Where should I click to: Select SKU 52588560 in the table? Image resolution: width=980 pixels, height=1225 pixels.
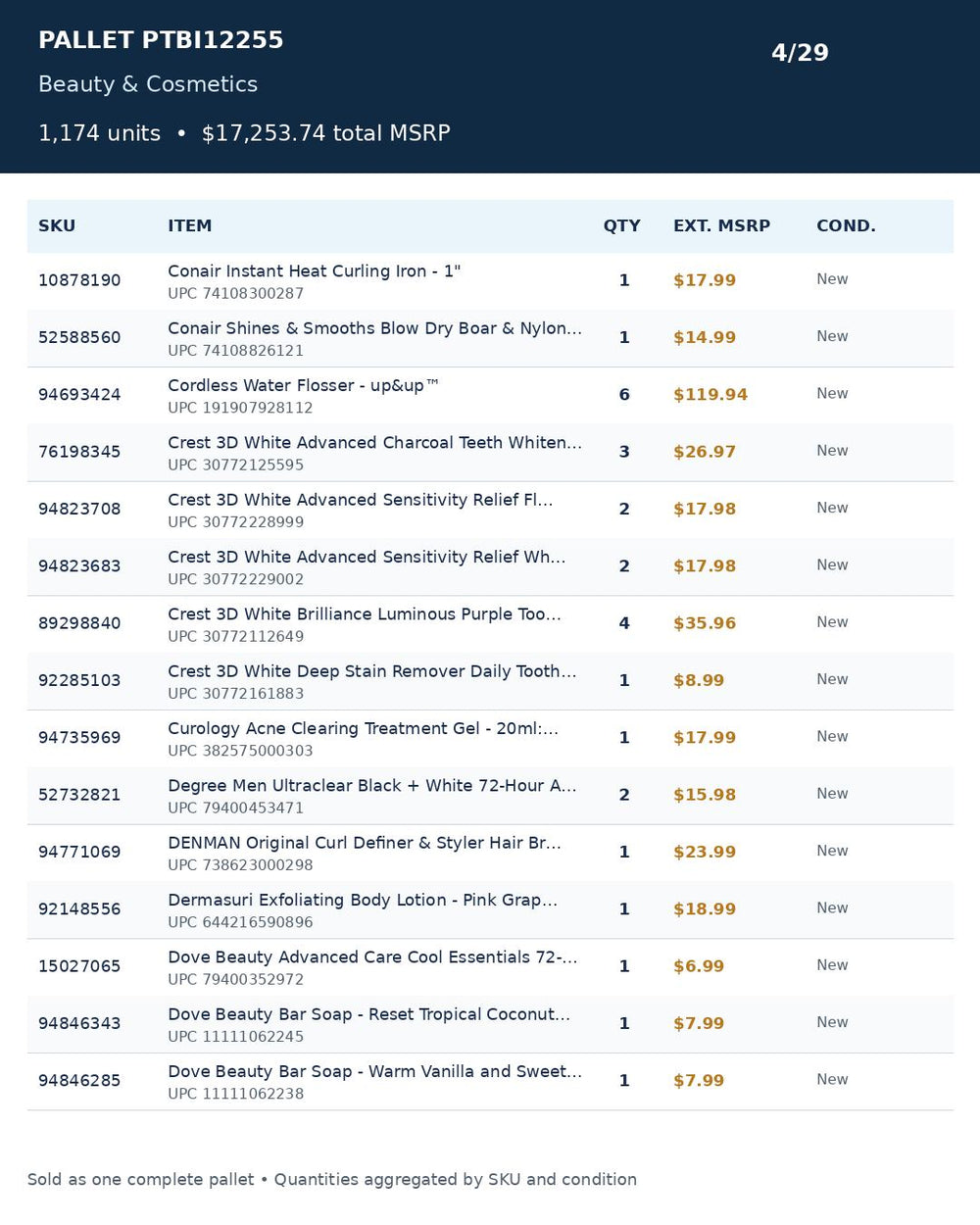[79, 337]
